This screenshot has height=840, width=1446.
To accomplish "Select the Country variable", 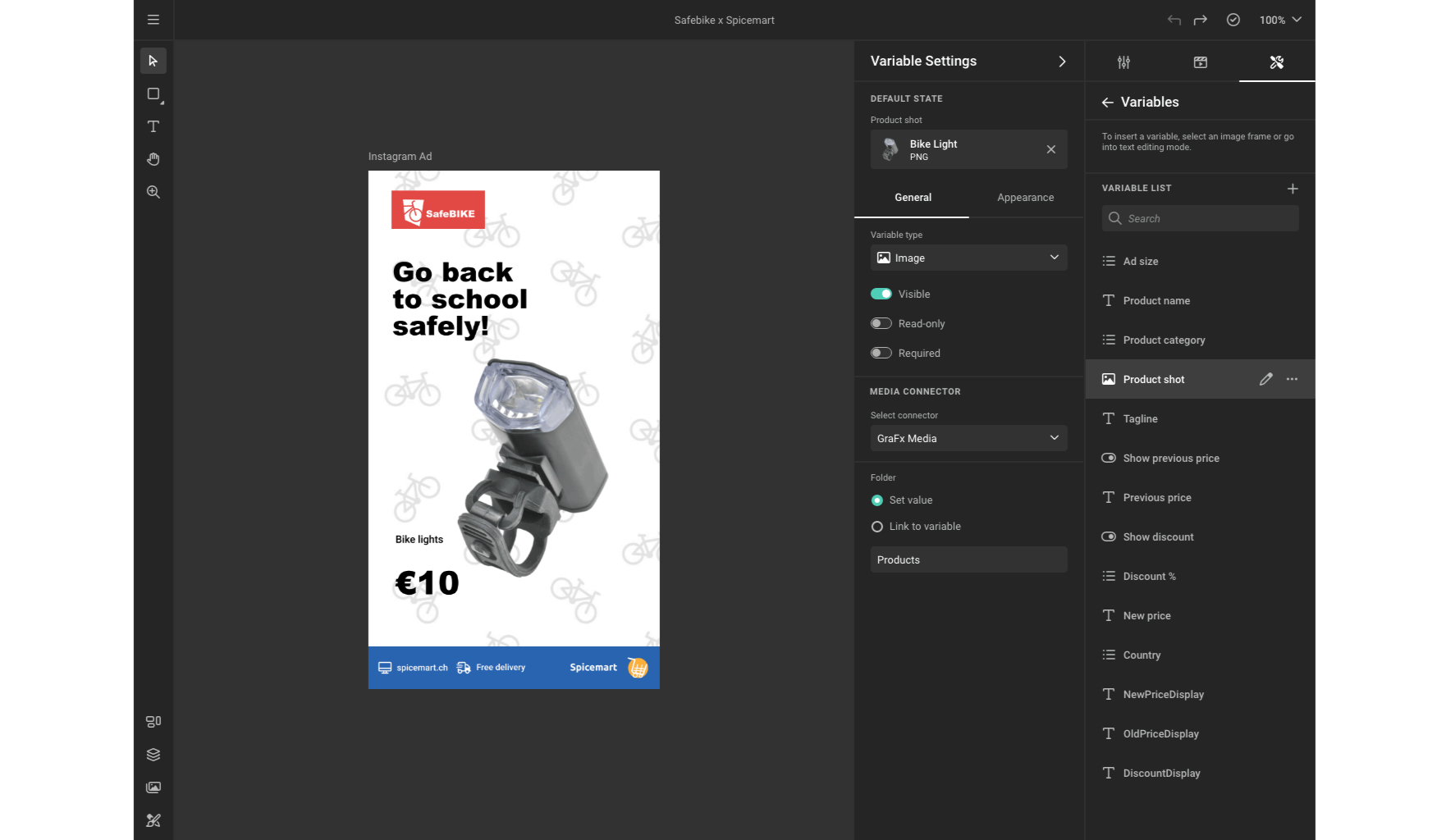I will (x=1201, y=655).
